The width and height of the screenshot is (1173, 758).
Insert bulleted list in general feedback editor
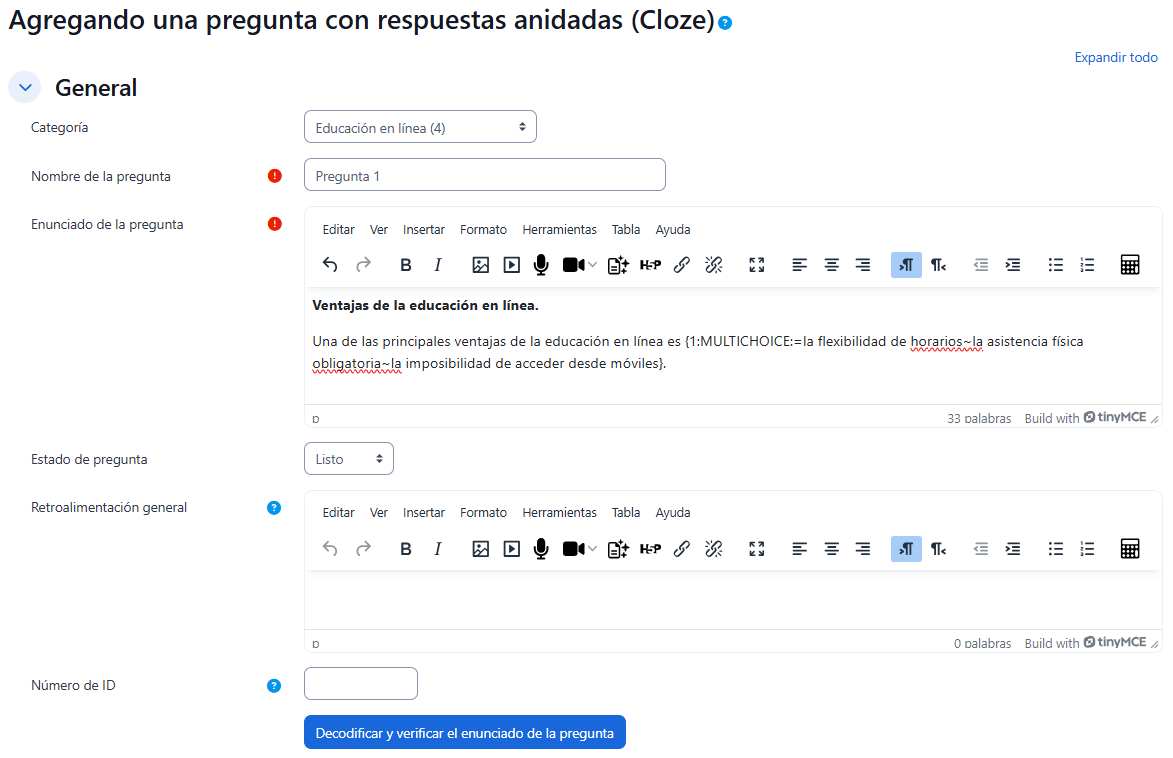[1055, 548]
